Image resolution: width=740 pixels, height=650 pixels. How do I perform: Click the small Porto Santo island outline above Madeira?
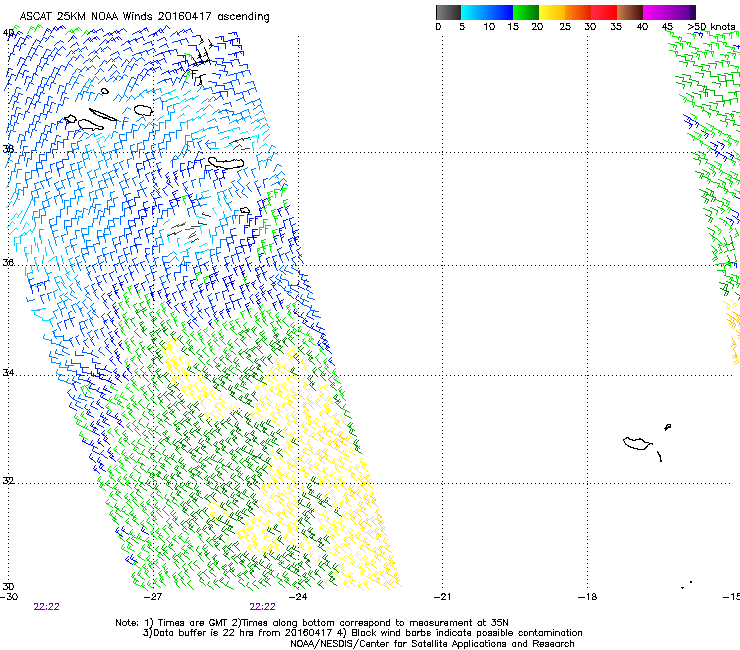(667, 427)
